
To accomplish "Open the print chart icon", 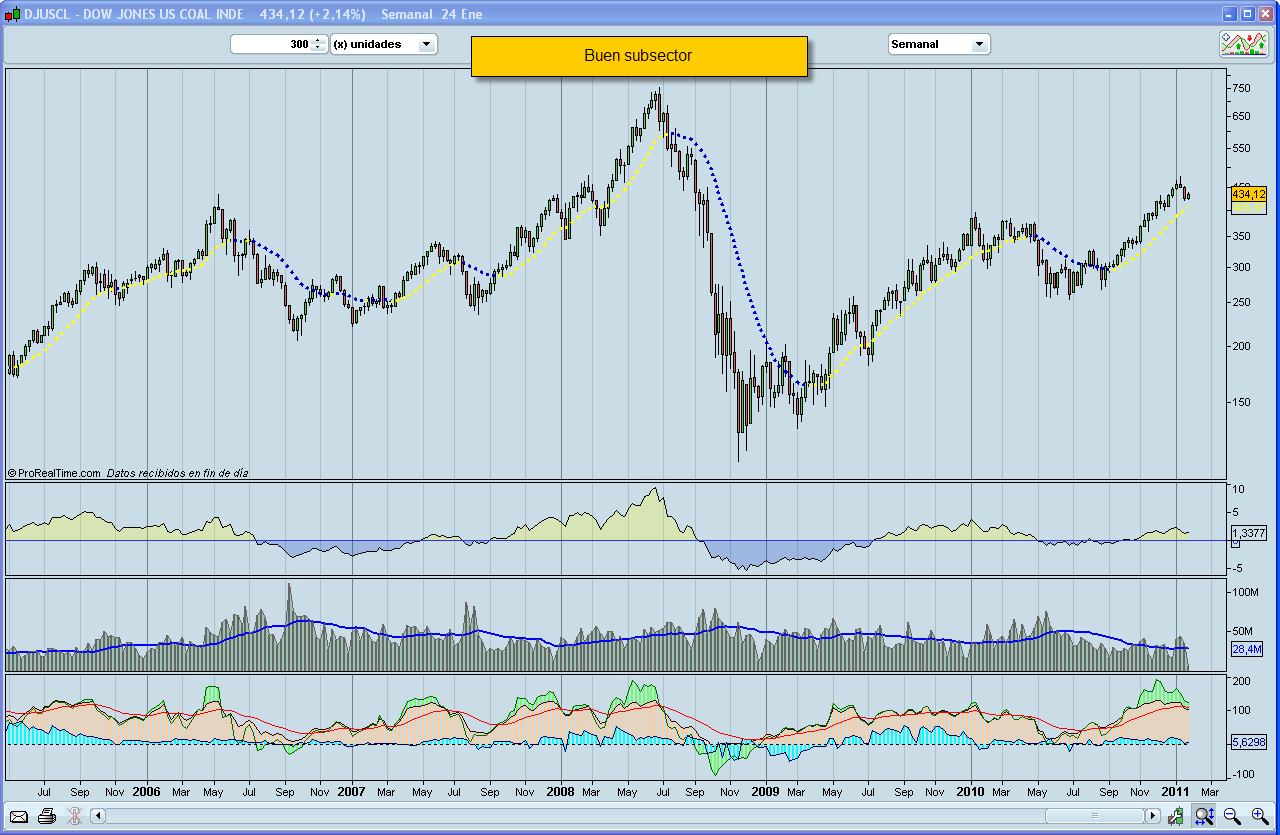I will point(46,816).
